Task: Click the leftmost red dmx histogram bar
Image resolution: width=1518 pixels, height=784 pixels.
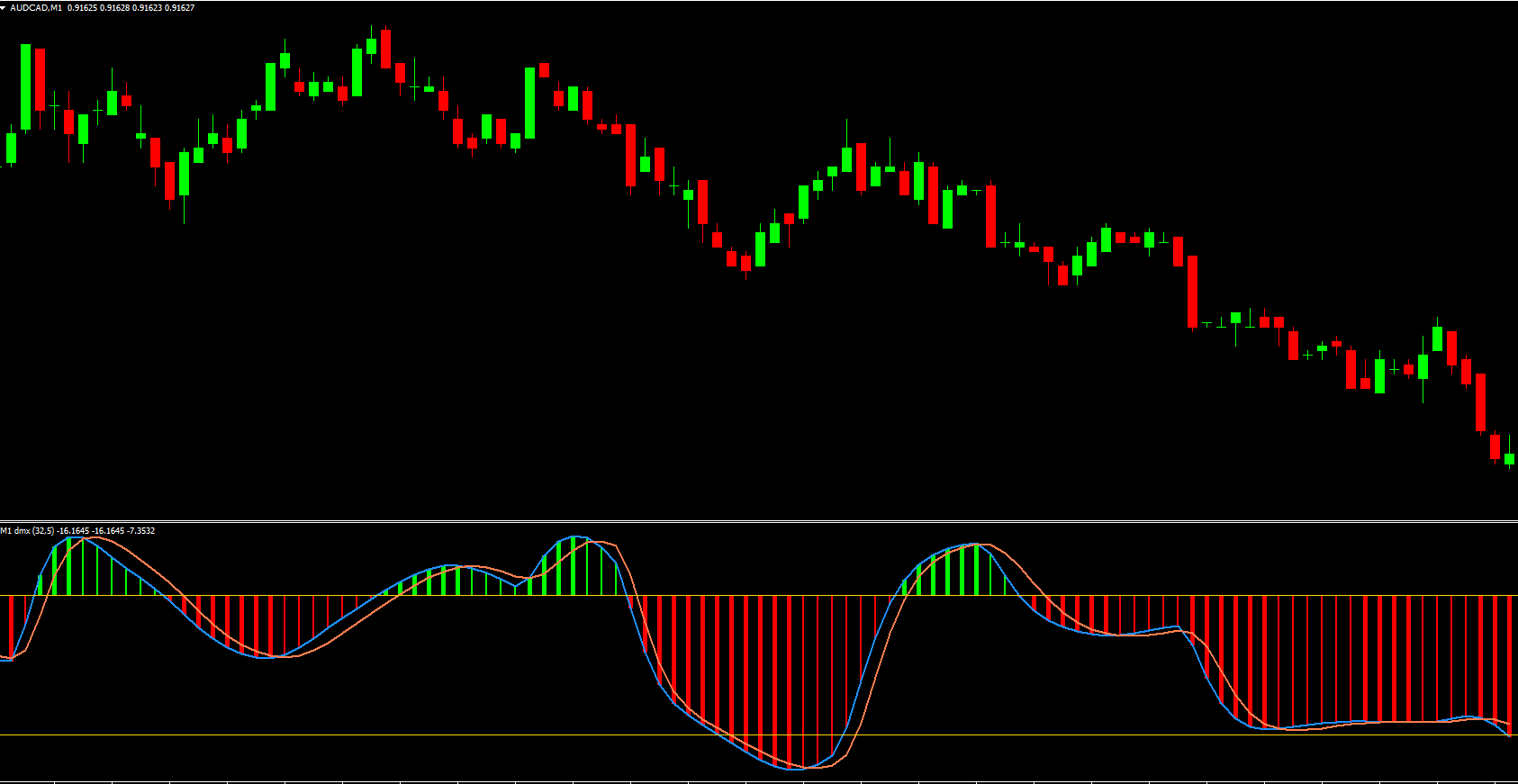Action: 11,626
